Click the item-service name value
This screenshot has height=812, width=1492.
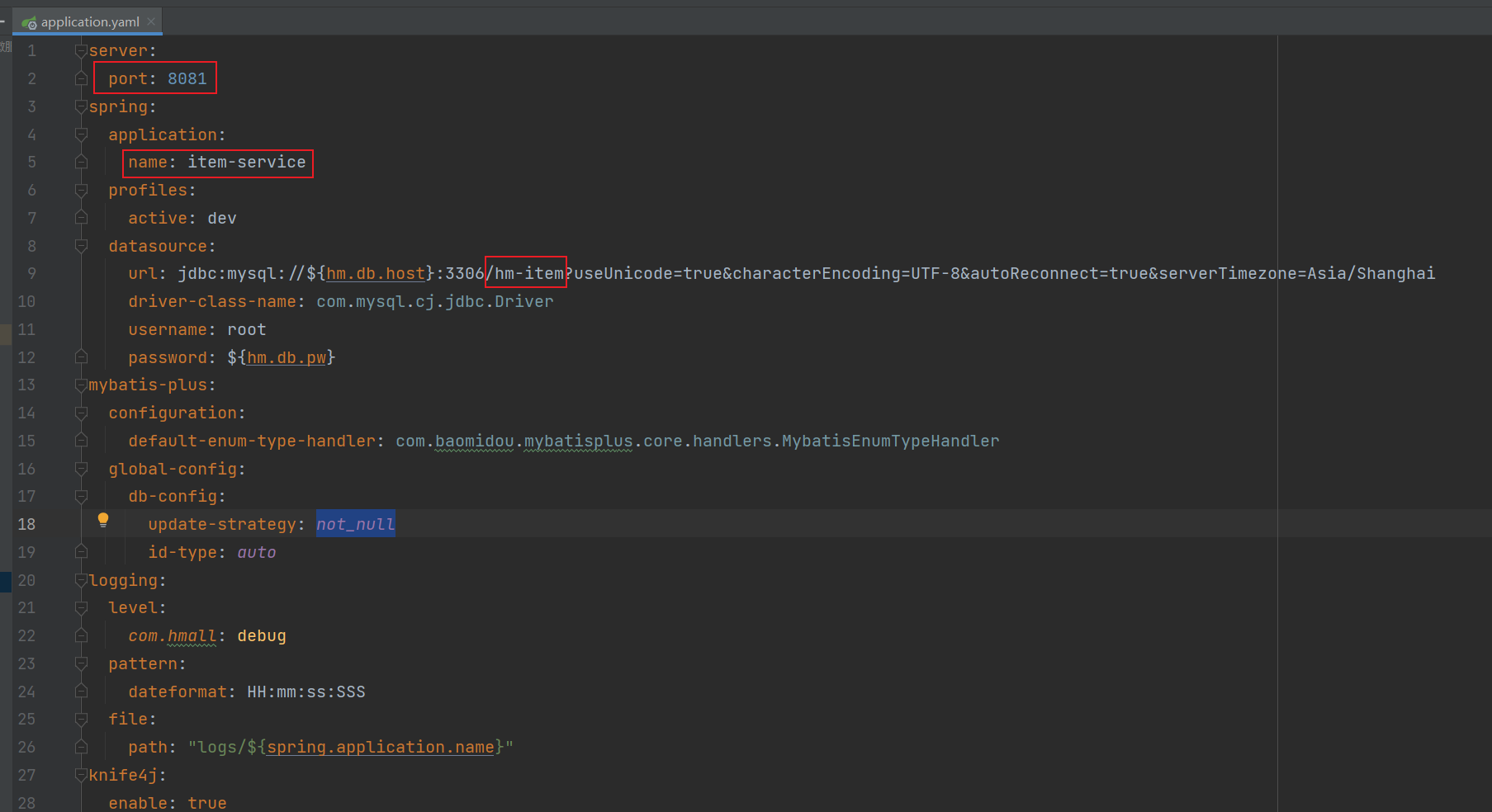247,163
